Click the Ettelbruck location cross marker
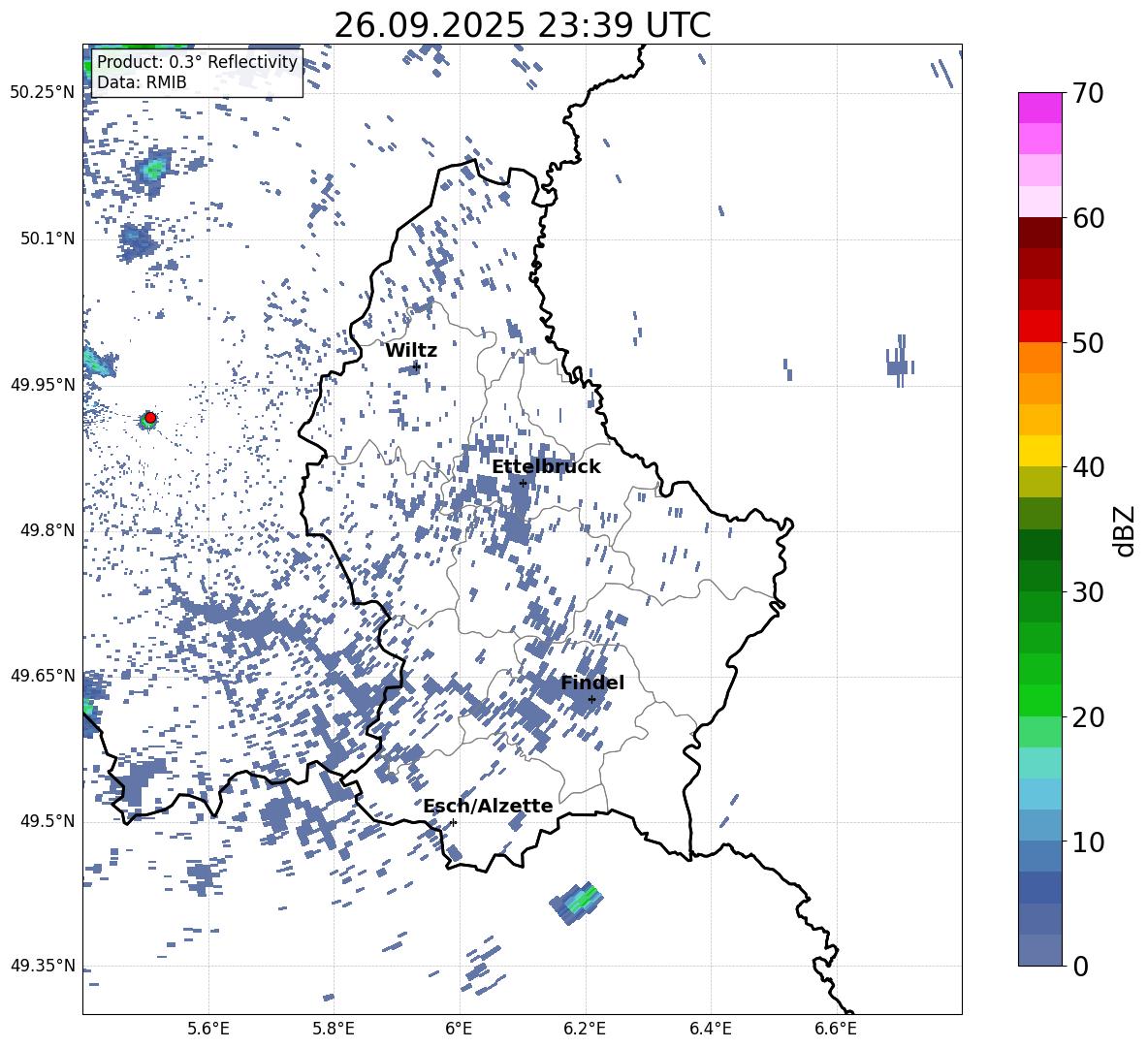This screenshot has width=1148, height=1048. coord(523,483)
